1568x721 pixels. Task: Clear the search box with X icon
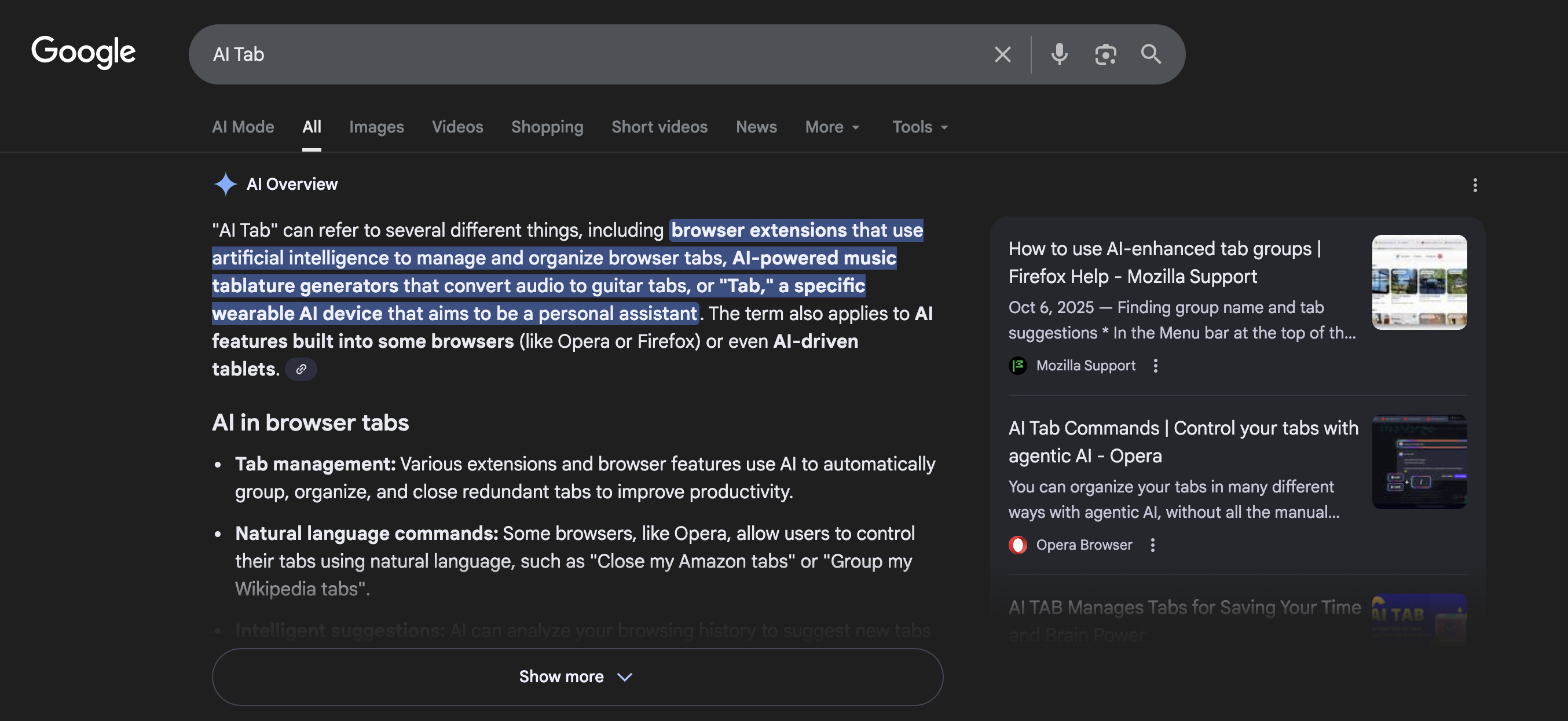[1002, 55]
